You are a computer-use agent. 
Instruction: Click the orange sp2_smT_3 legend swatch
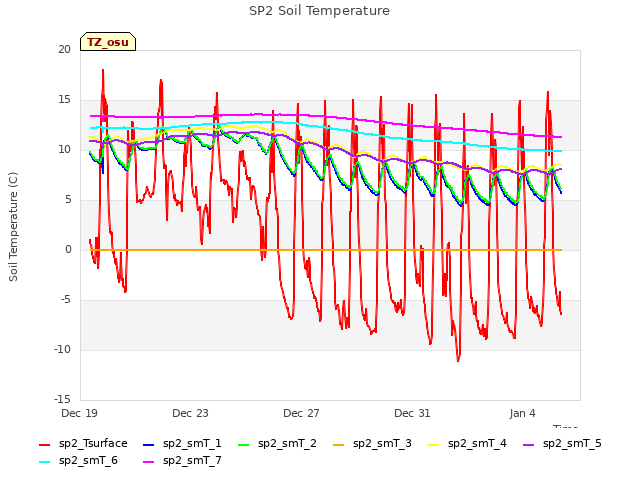[x=339, y=444]
